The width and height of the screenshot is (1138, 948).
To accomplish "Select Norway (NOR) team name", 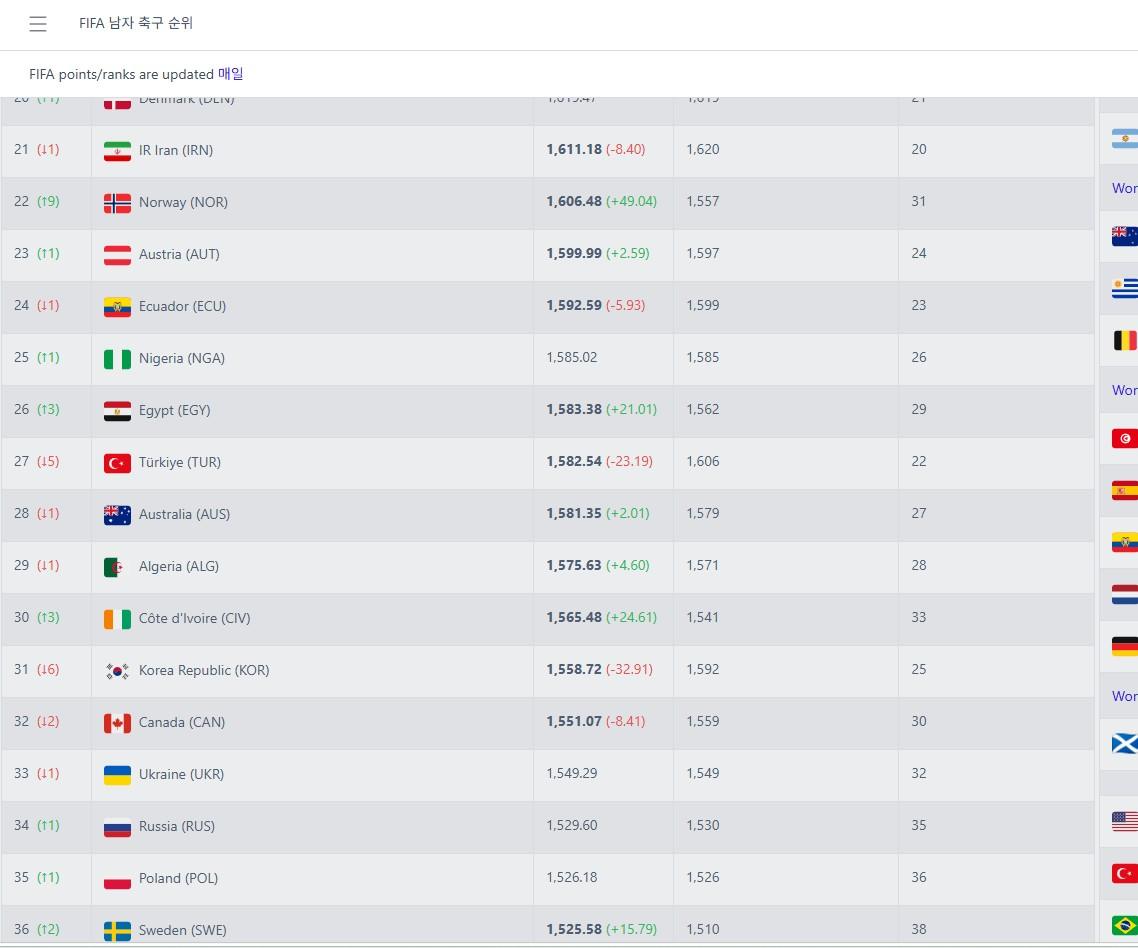I will [x=183, y=203].
